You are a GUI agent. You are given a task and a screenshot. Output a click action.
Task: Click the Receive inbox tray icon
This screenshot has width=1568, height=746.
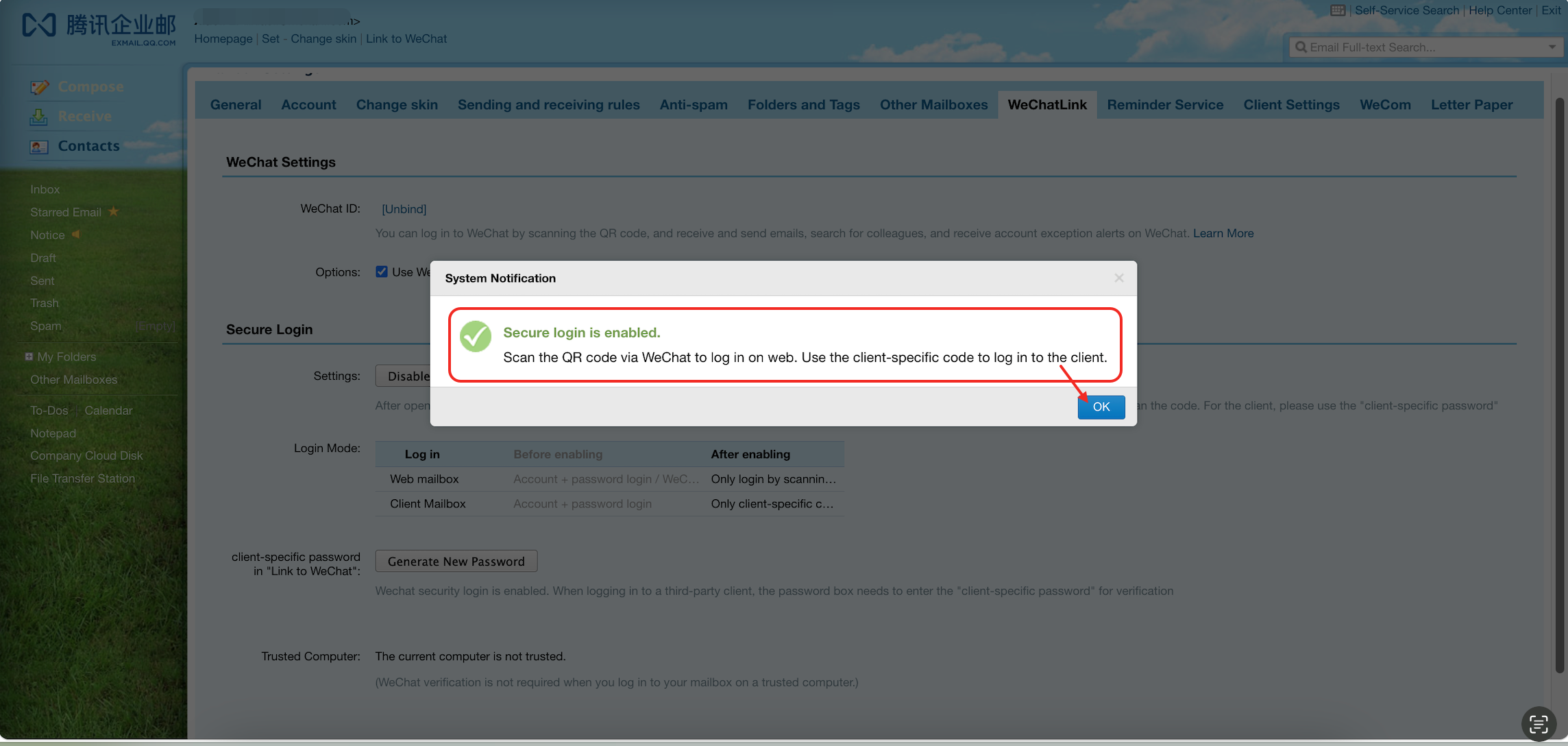[x=39, y=117]
